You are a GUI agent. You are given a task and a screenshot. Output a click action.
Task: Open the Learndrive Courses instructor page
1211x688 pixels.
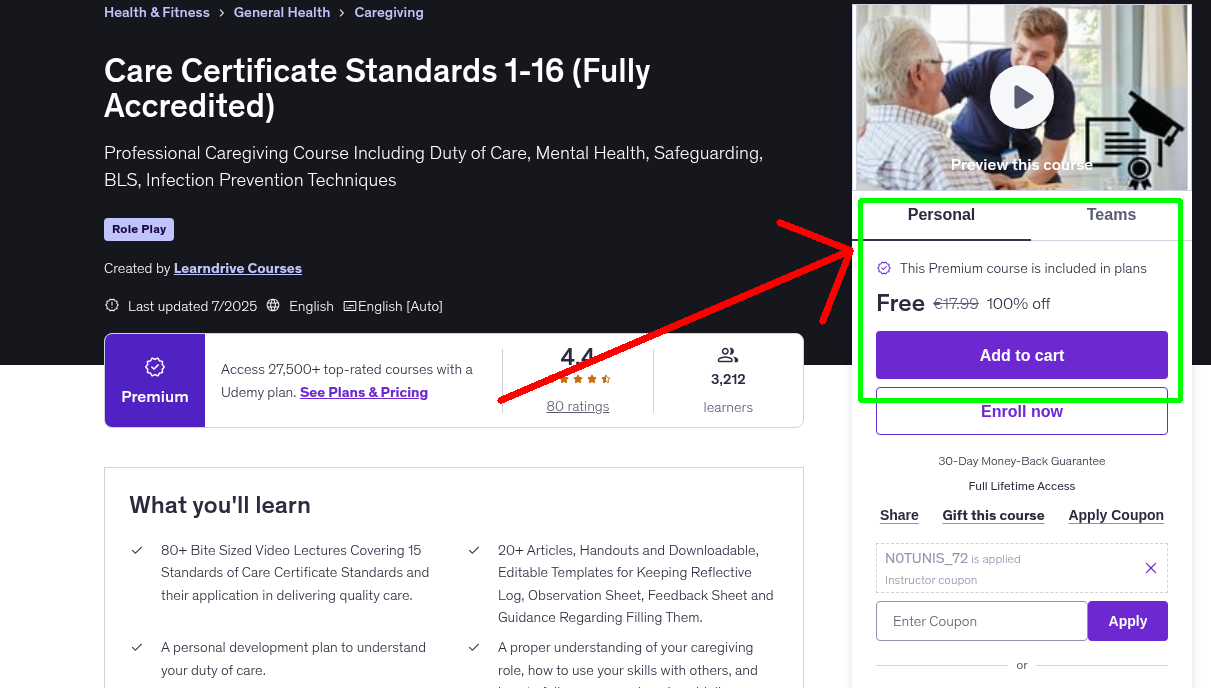coord(237,268)
